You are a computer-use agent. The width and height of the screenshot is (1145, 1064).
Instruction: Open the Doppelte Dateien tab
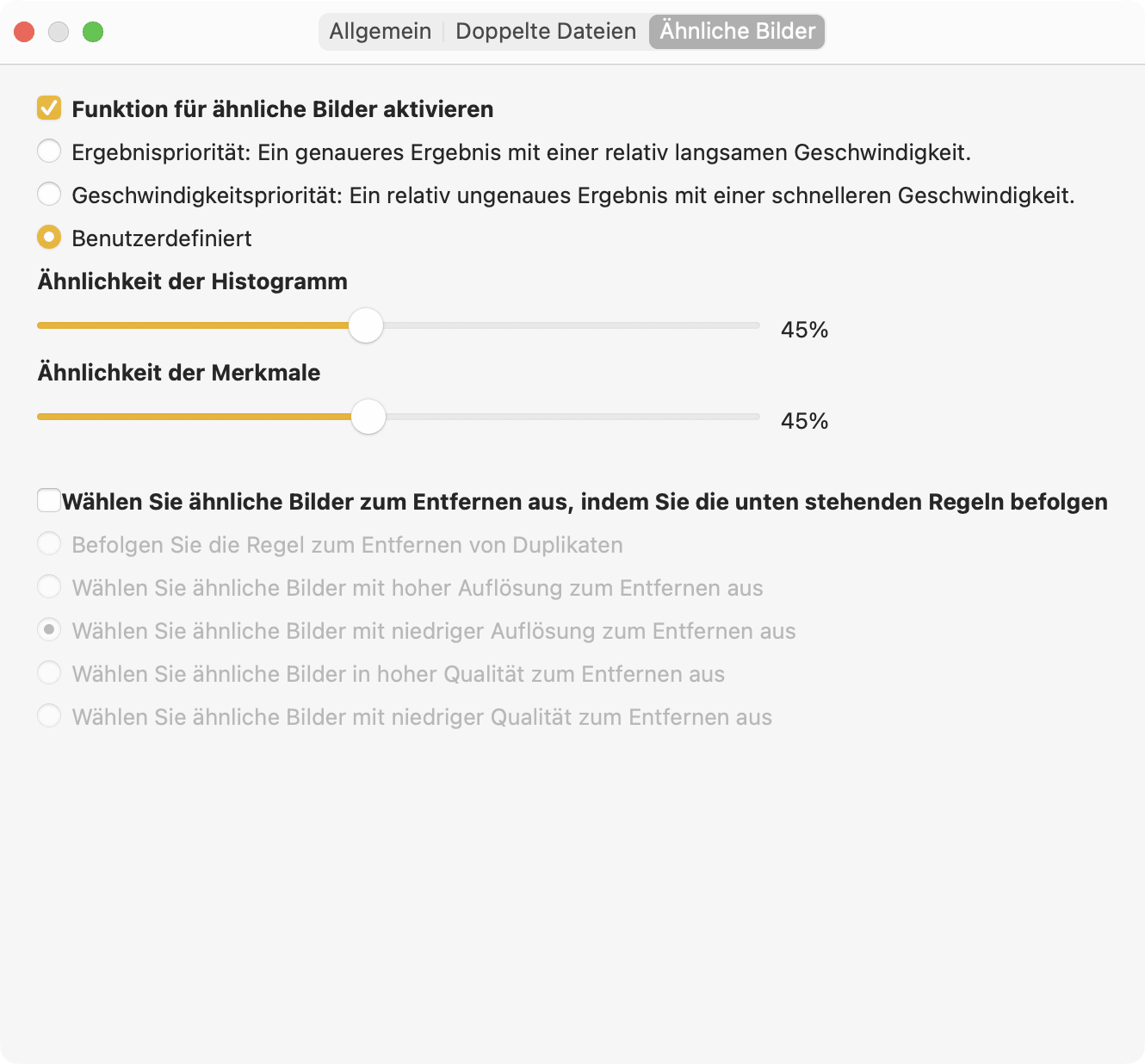click(546, 32)
